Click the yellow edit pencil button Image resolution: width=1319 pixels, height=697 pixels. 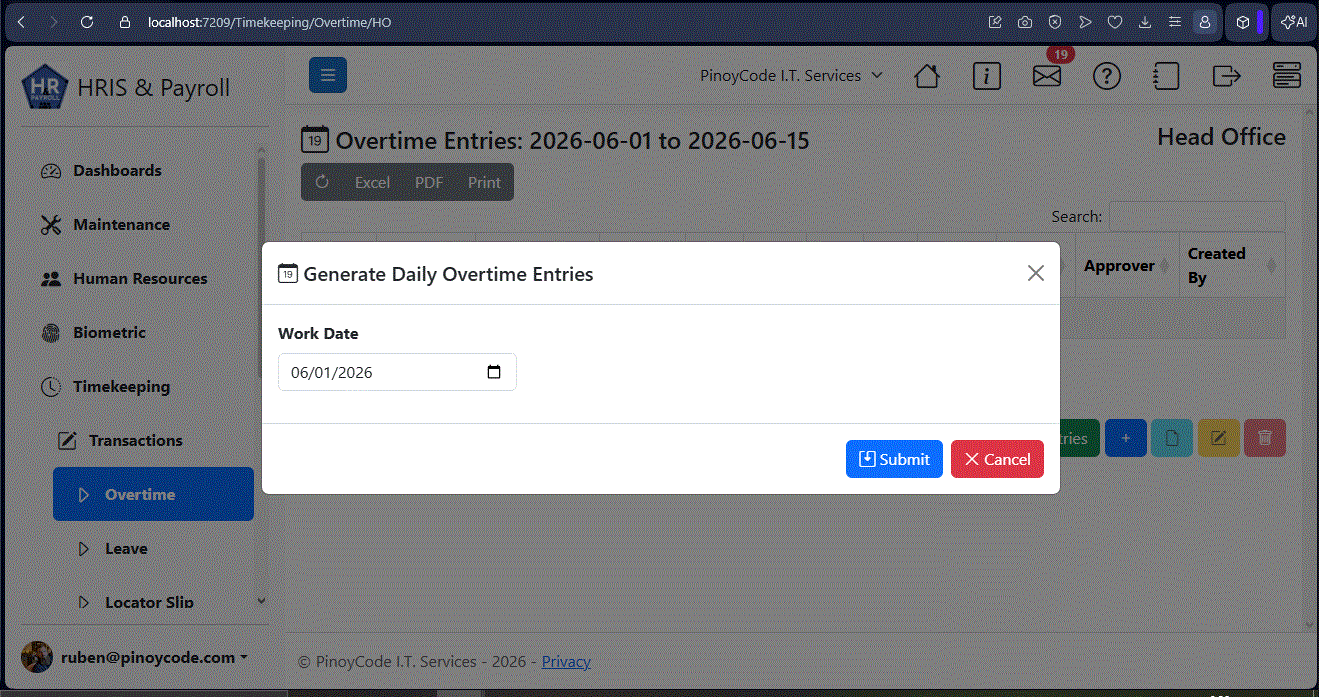coord(1218,438)
